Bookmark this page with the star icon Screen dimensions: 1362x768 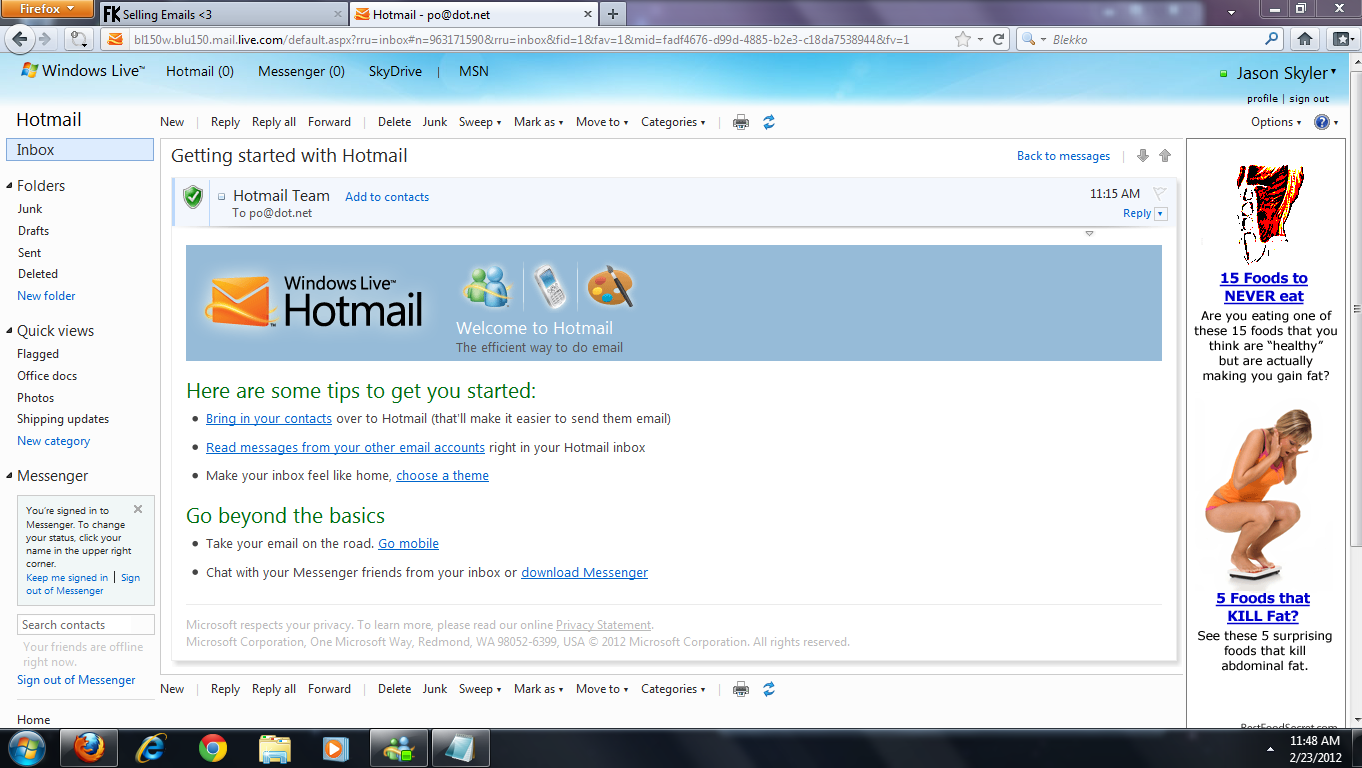(x=963, y=40)
